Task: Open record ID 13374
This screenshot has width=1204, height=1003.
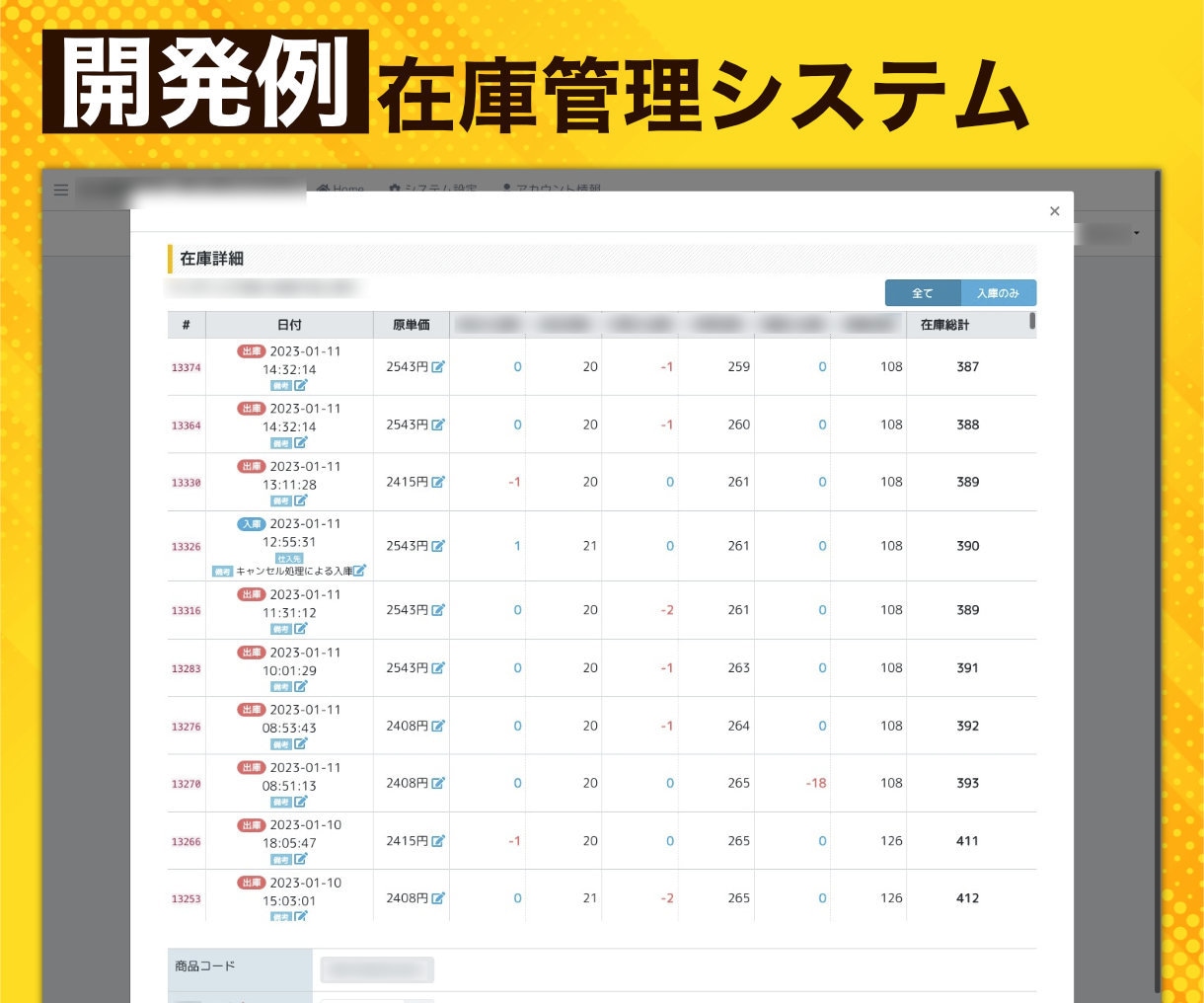Action: point(186,367)
